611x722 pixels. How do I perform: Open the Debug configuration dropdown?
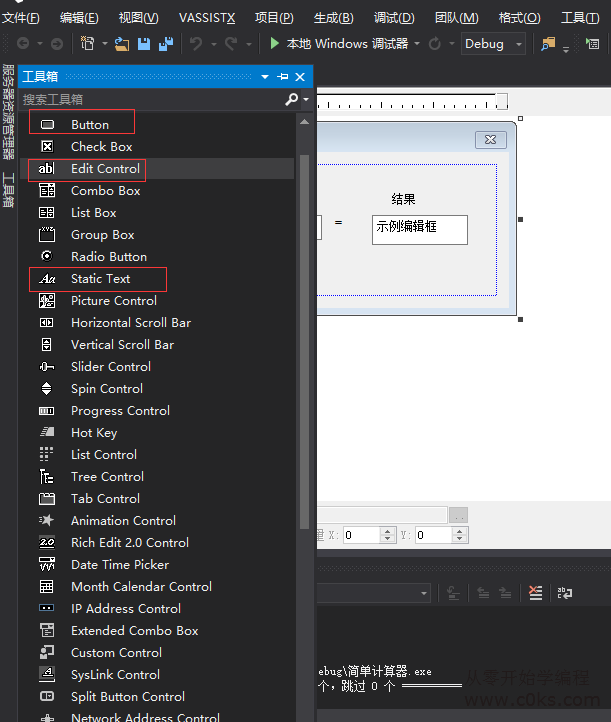(x=518, y=44)
